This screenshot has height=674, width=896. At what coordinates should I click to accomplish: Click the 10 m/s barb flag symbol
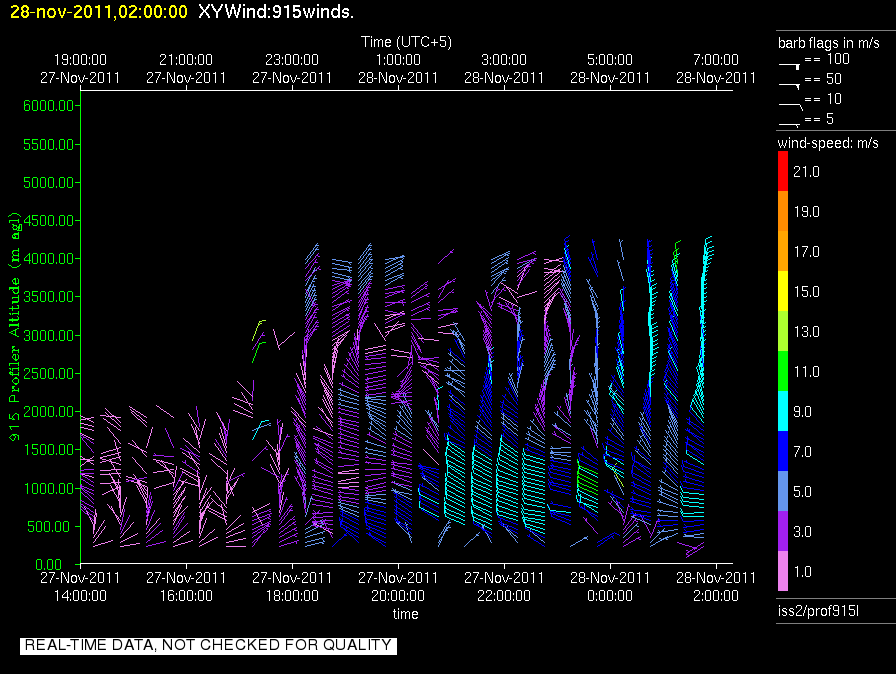(x=791, y=106)
